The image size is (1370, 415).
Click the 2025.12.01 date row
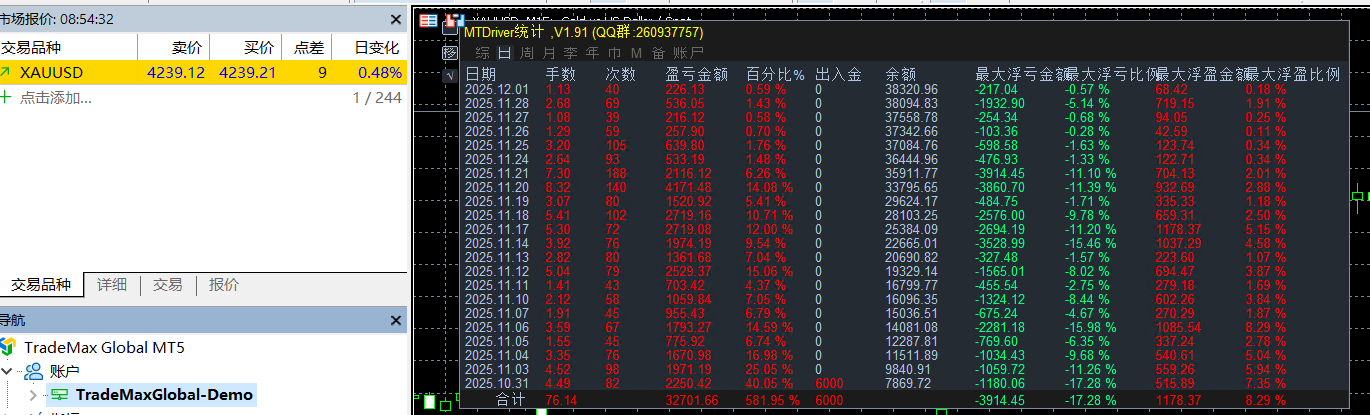tap(497, 89)
